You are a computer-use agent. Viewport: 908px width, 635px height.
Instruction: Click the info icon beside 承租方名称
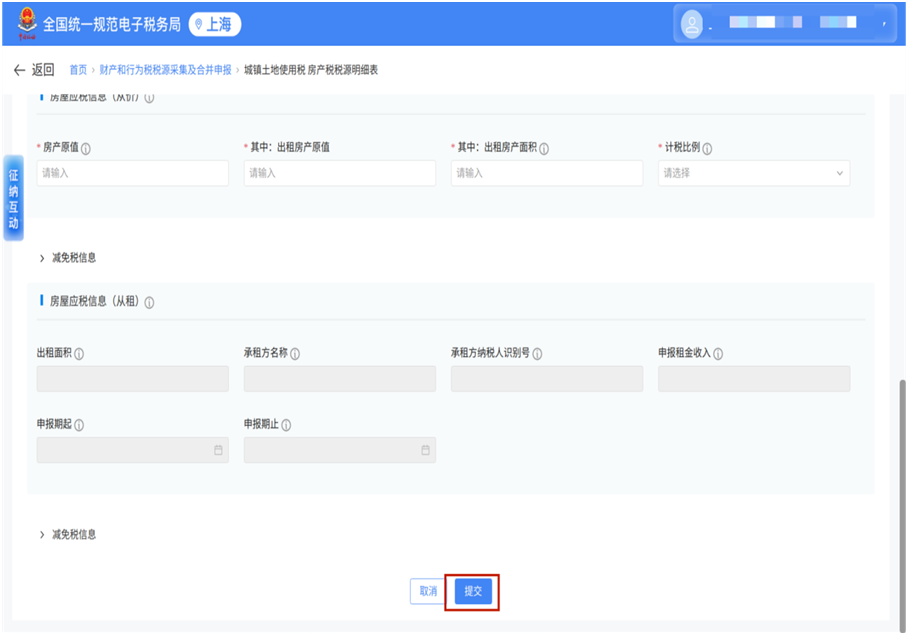click(x=295, y=354)
